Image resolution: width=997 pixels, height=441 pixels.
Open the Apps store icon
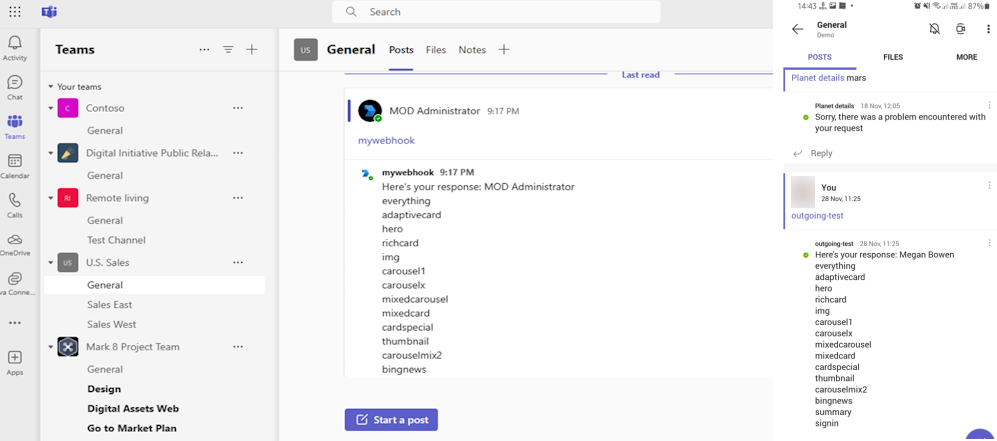[15, 363]
